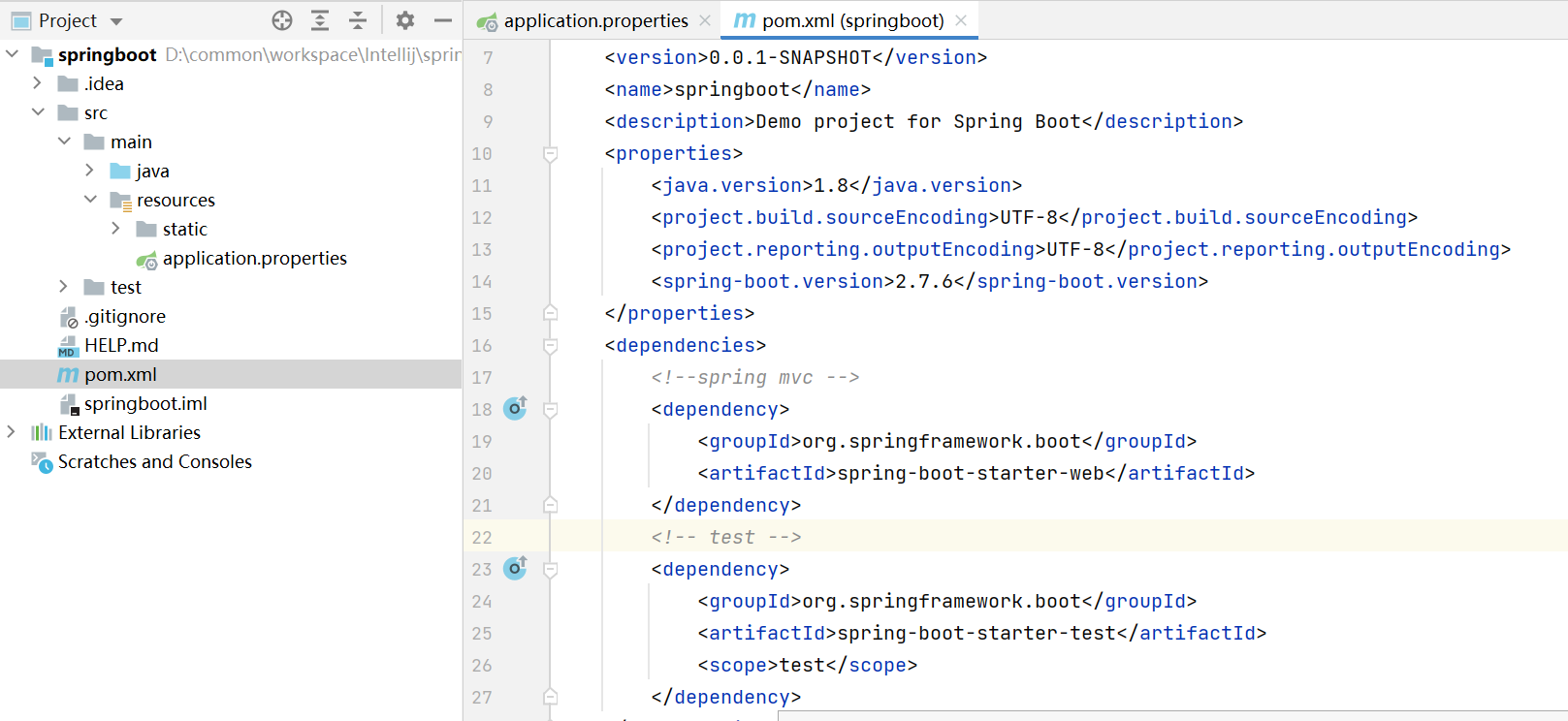This screenshot has width=1568, height=721.
Task: Fold the dependency block at line 23
Action: click(x=550, y=569)
